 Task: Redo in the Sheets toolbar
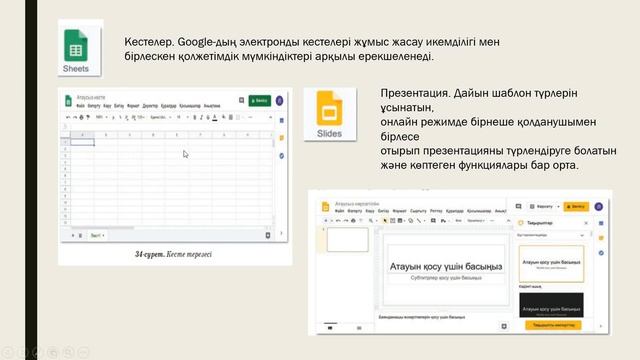pos(74,117)
